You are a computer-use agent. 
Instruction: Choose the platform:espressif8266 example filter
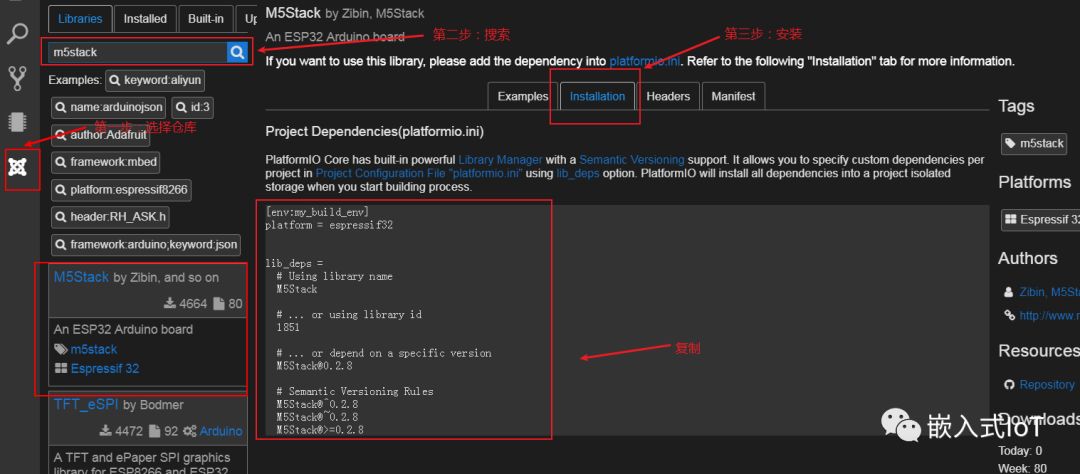[x=122, y=189]
